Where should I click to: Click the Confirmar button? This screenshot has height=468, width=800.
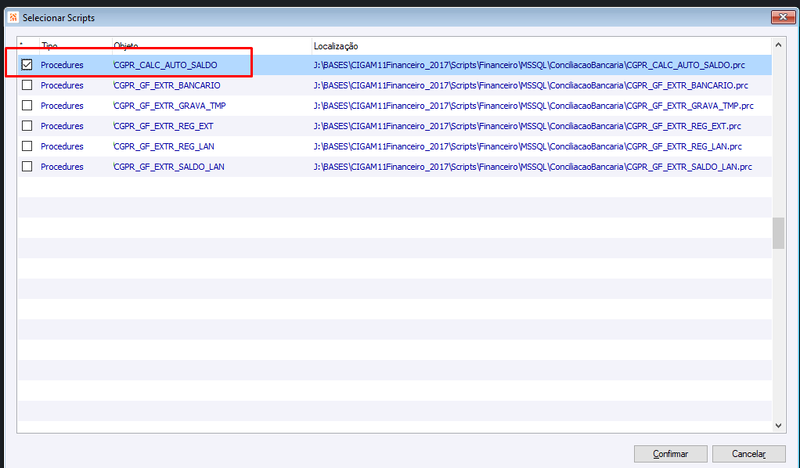tap(670, 454)
